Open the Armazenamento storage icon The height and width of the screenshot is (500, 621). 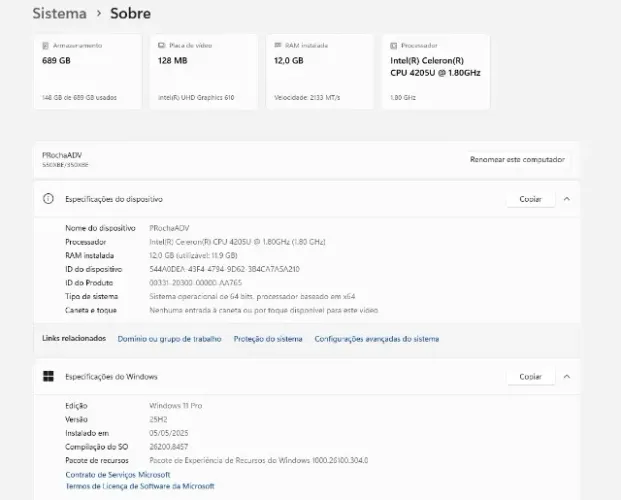(x=46, y=46)
